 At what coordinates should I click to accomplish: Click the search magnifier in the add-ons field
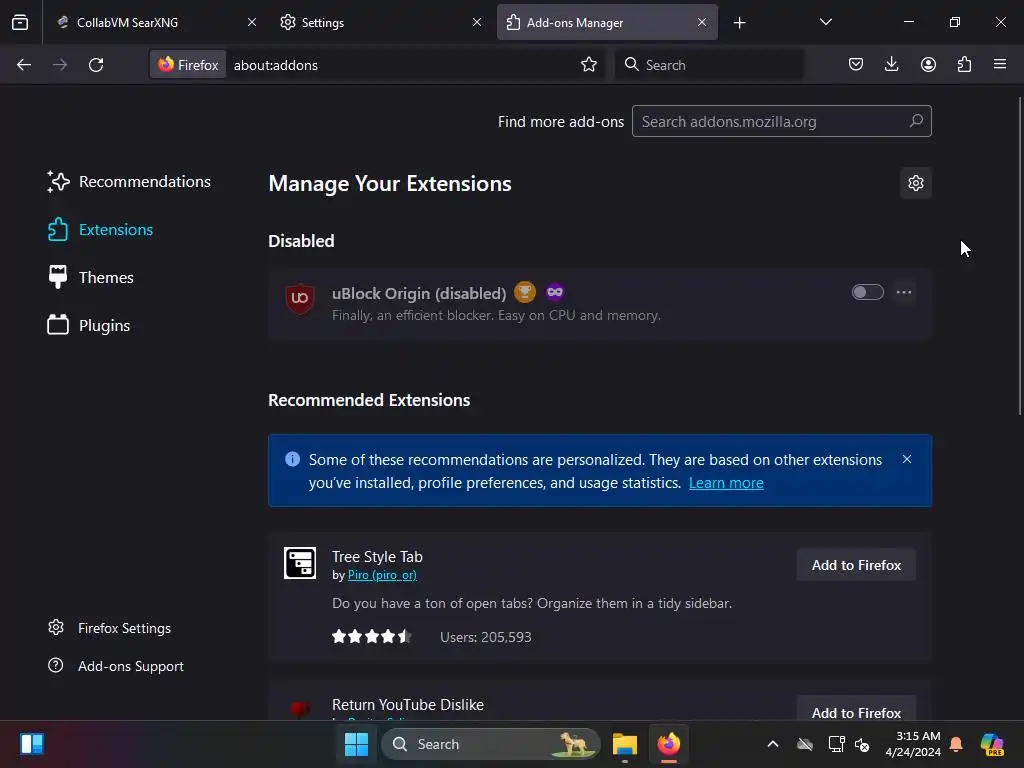[x=916, y=121]
